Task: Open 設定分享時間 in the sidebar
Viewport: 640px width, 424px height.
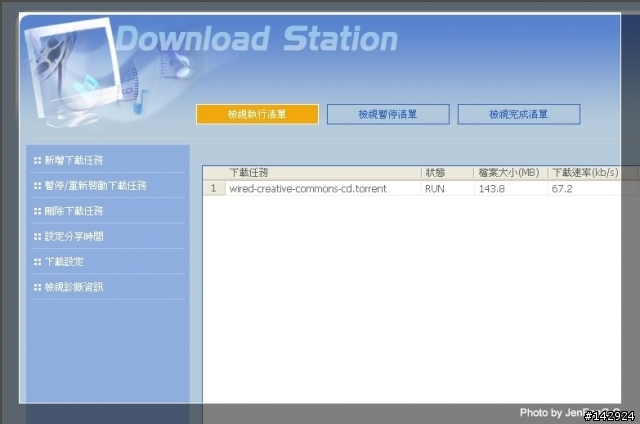Action: point(73,236)
